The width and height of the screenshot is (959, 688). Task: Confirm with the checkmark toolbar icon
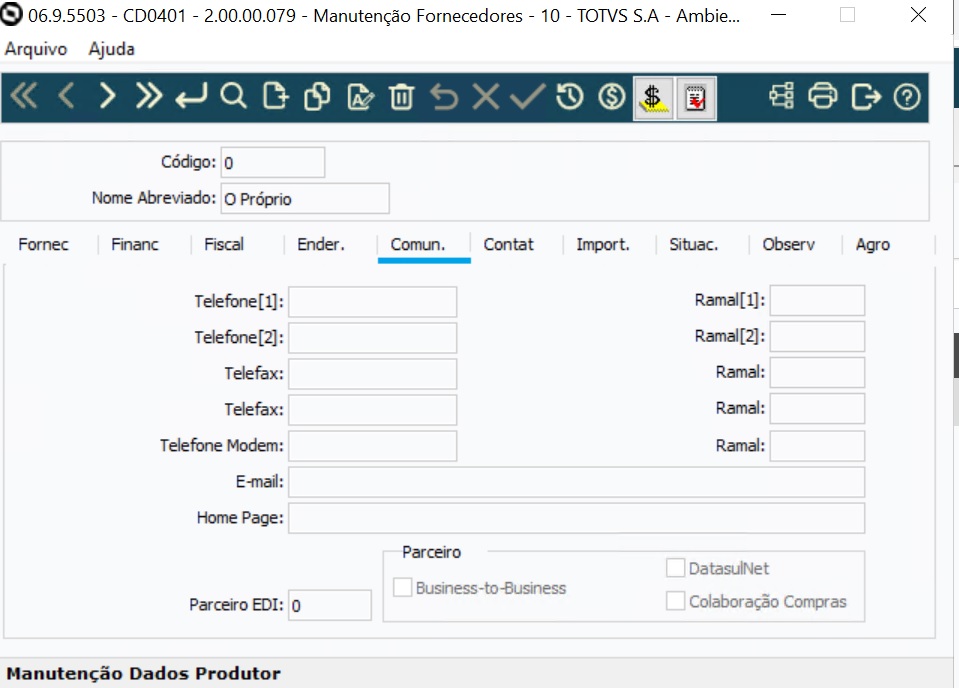pos(527,96)
